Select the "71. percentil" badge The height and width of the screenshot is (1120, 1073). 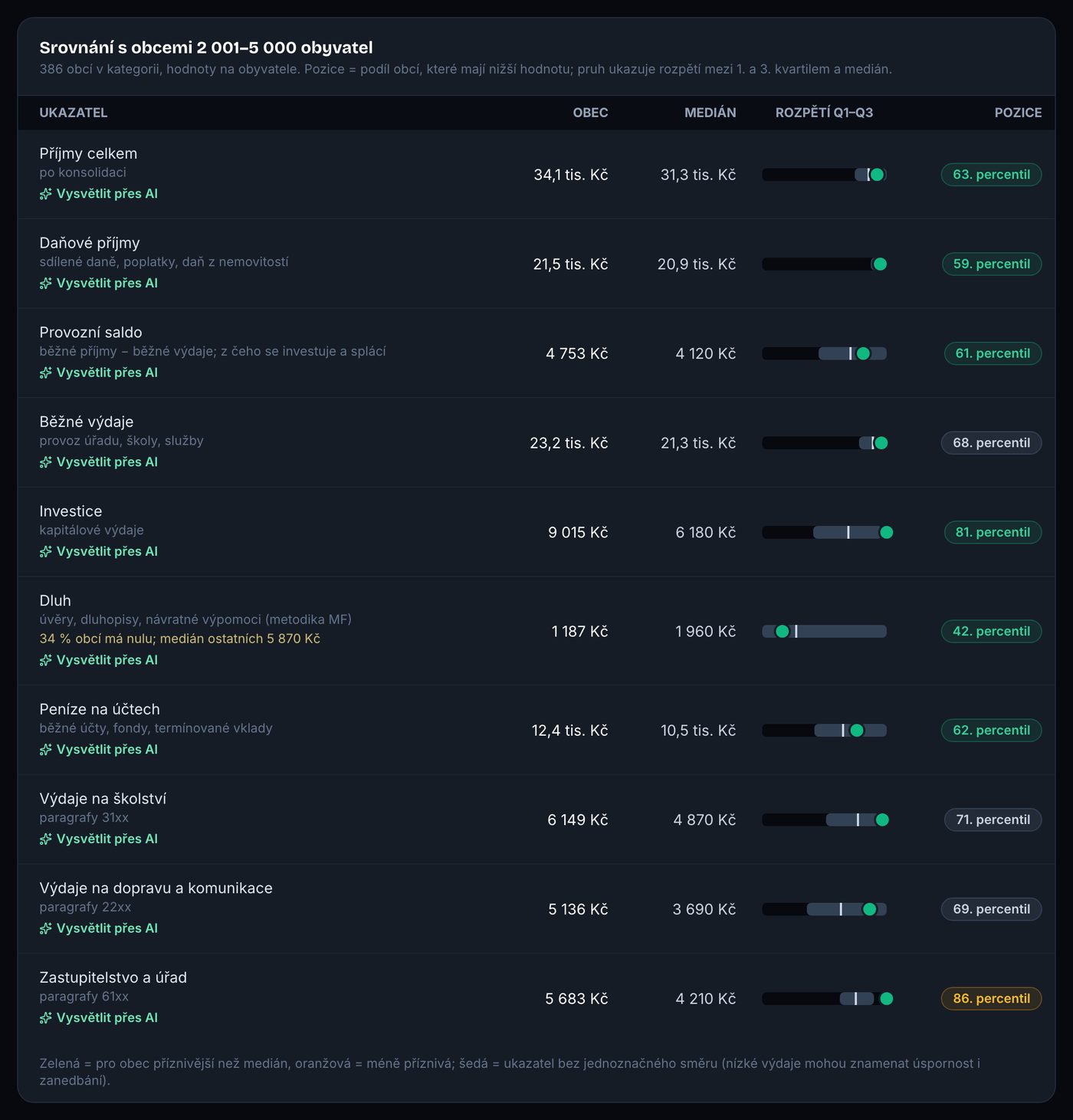(x=993, y=819)
